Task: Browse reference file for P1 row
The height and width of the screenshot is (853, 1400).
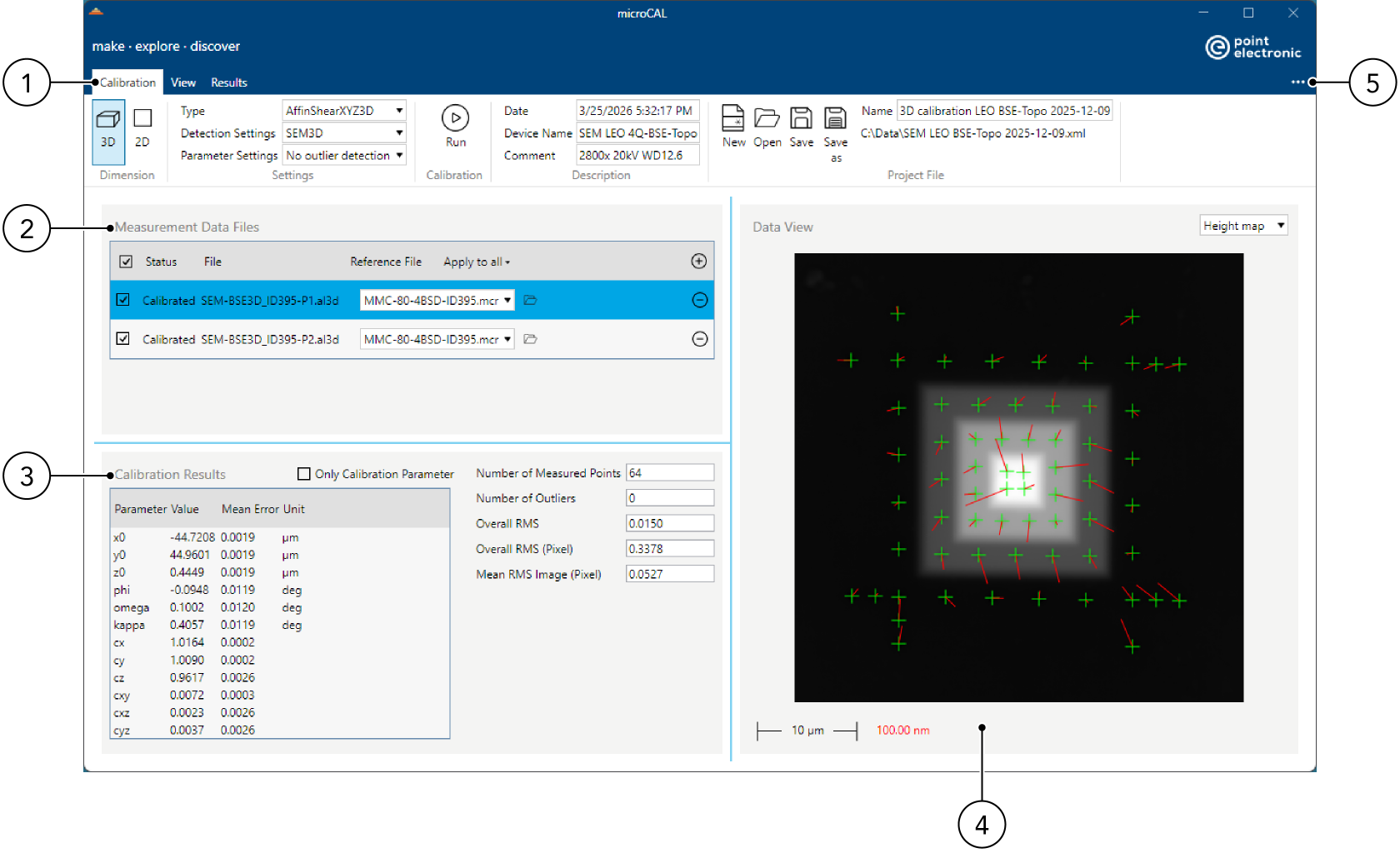Action: (530, 300)
